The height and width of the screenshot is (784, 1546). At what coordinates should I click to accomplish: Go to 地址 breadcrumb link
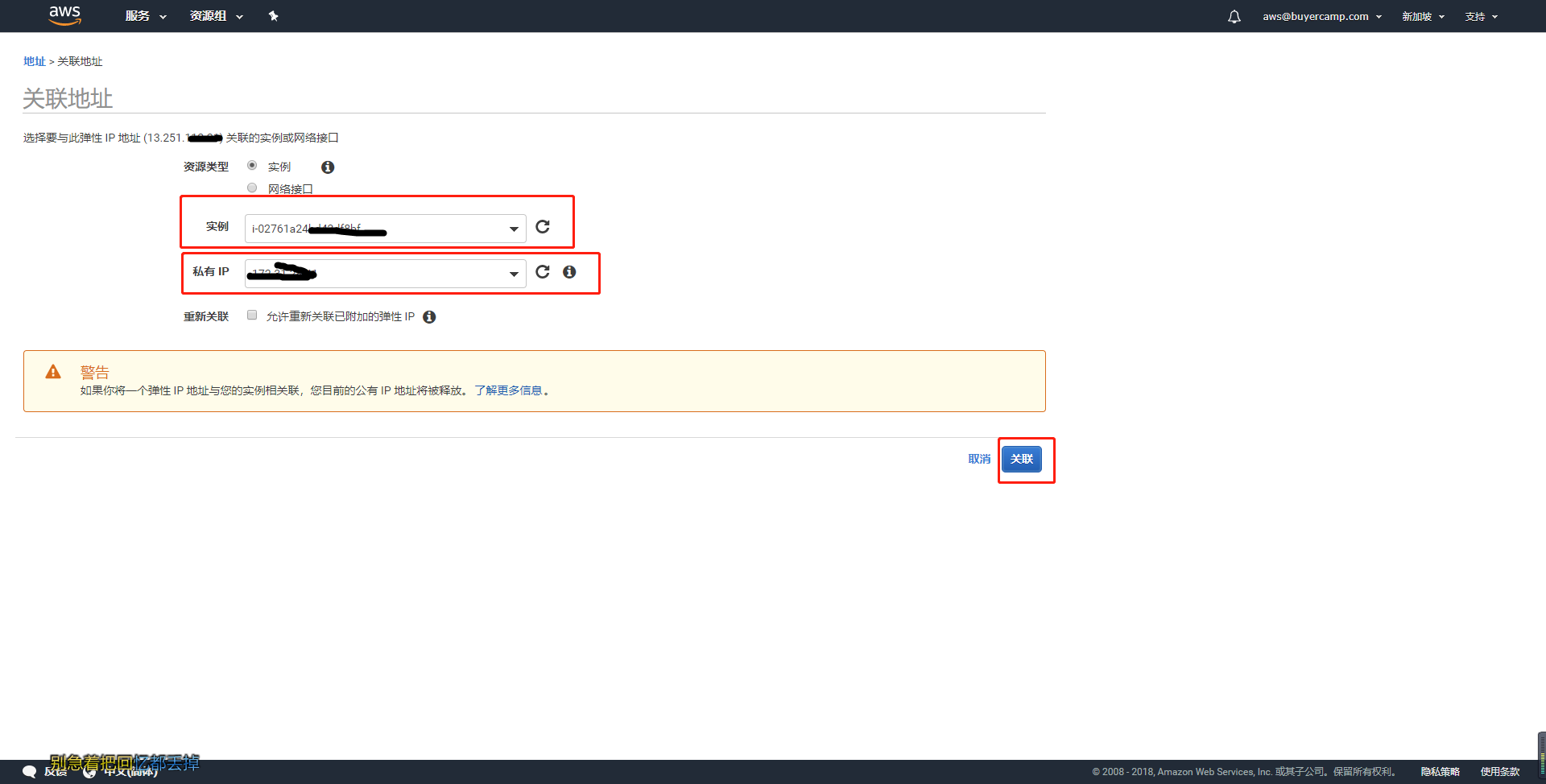pyautogui.click(x=35, y=61)
